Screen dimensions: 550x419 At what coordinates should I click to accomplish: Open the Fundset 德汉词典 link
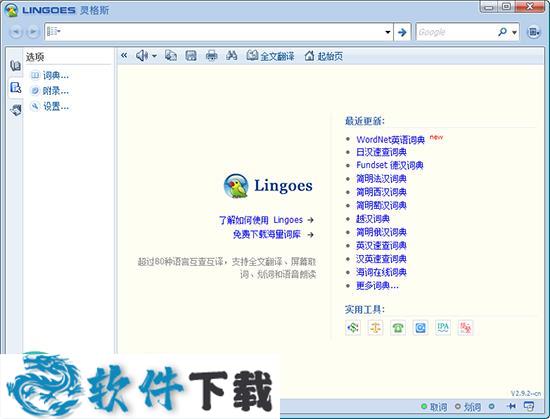pos(390,165)
